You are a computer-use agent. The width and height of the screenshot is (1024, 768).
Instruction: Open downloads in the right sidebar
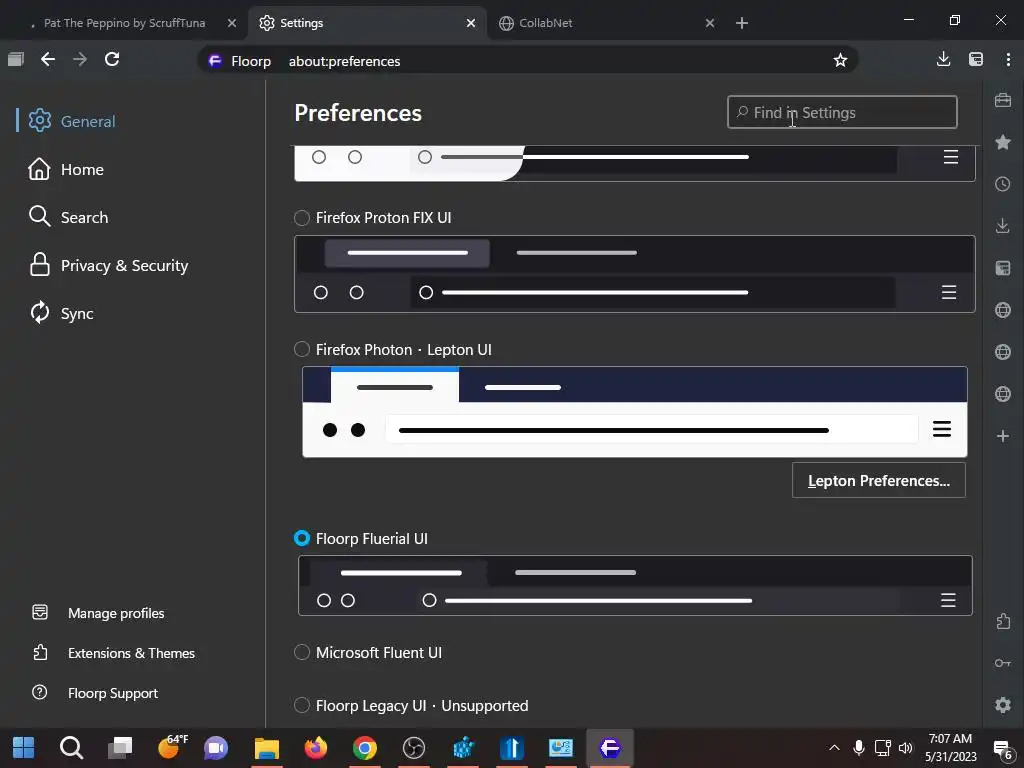[1003, 226]
